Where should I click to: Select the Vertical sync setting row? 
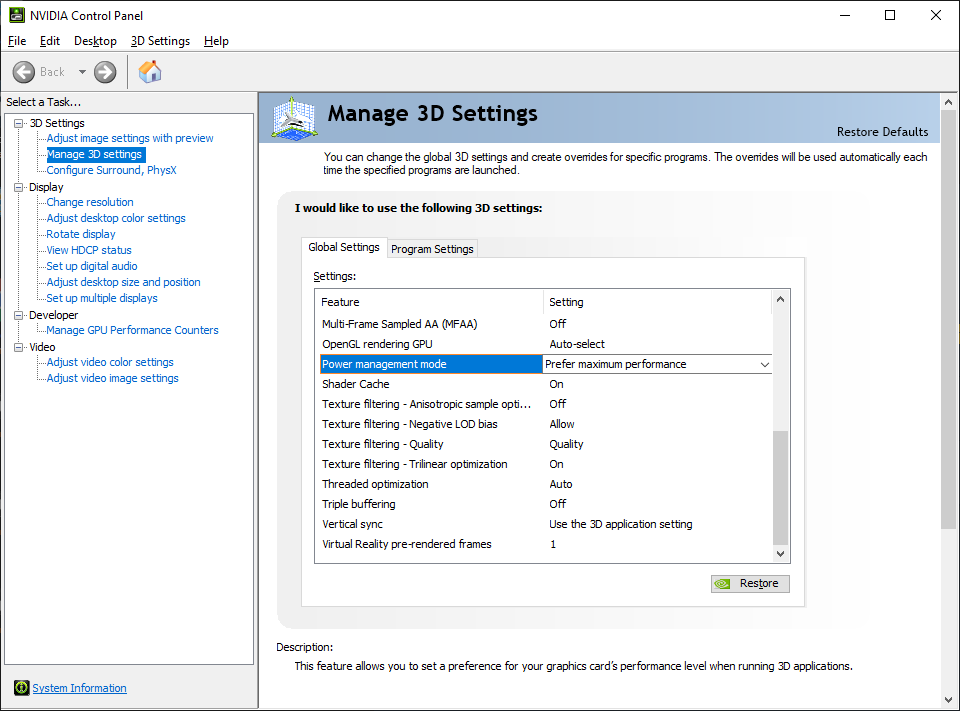pyautogui.click(x=352, y=524)
